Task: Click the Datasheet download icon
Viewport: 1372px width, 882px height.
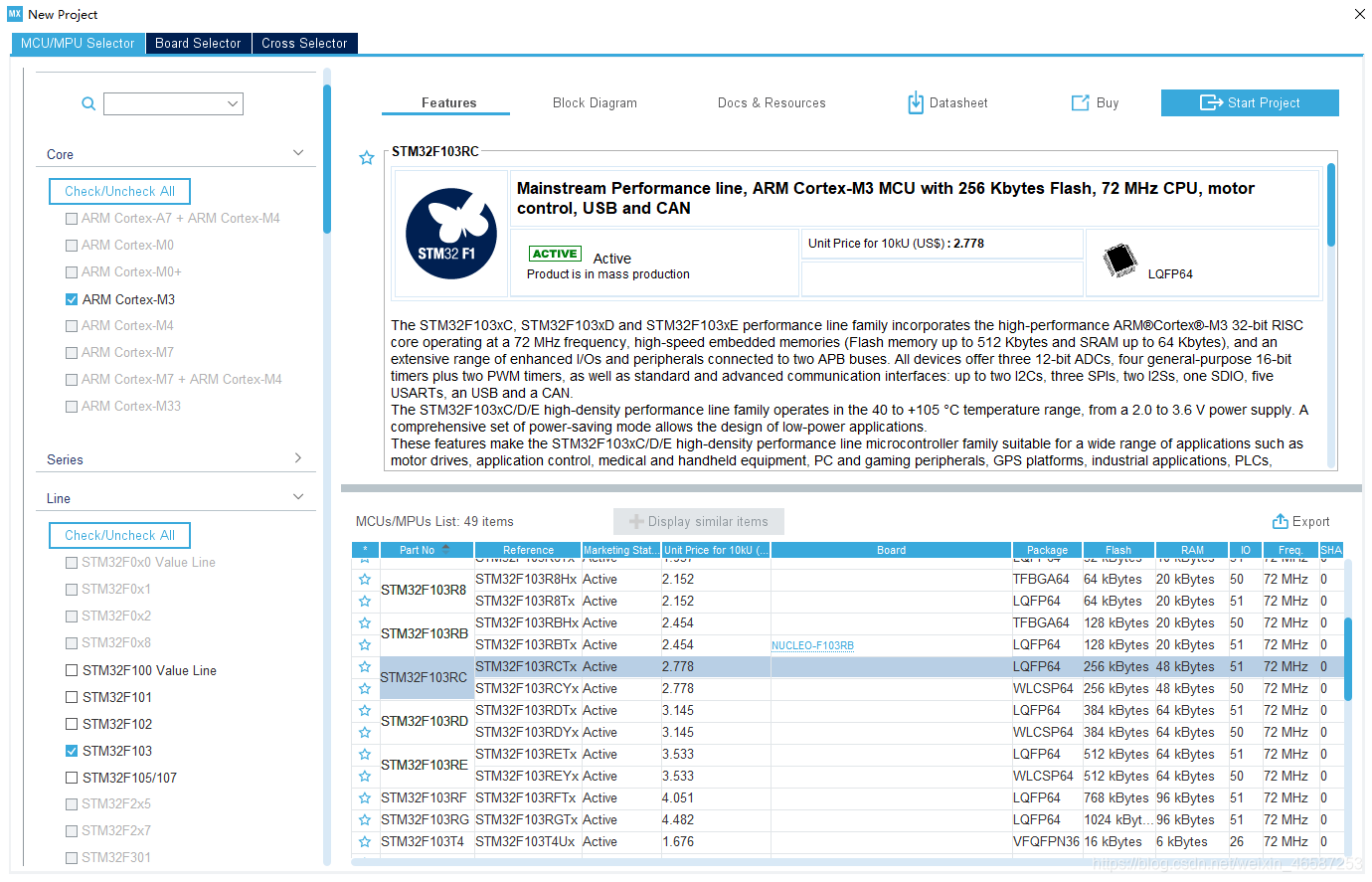Action: coord(916,102)
